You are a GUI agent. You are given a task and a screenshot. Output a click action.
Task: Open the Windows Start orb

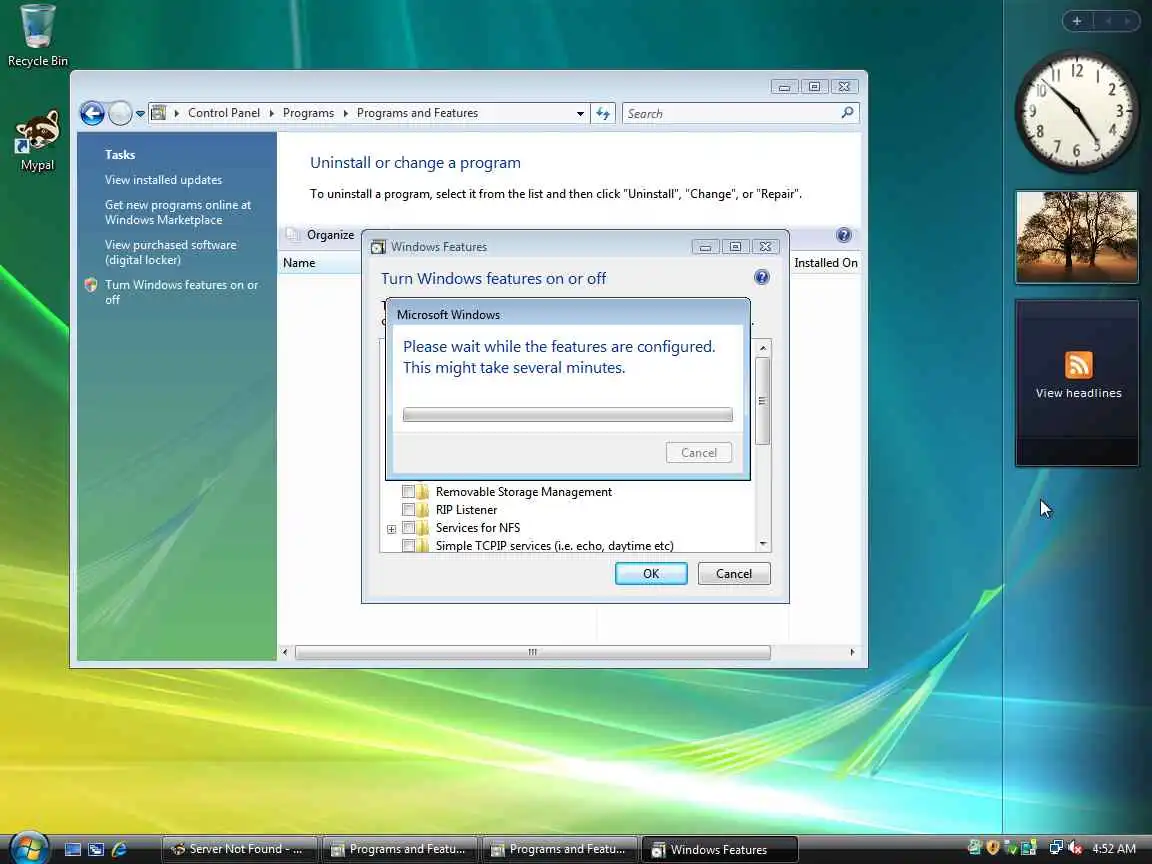pos(28,849)
